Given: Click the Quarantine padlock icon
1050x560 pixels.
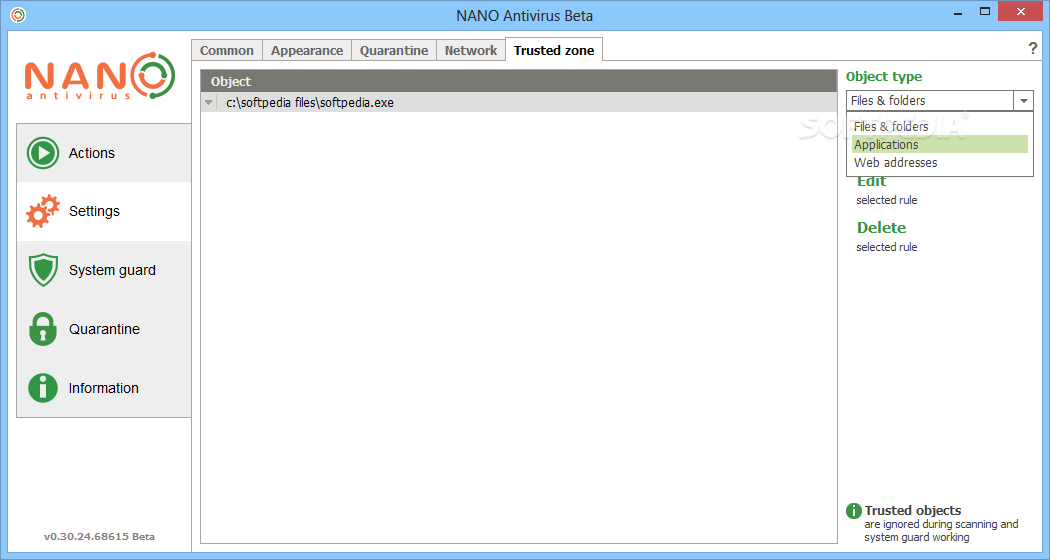Looking at the screenshot, I should 43,329.
